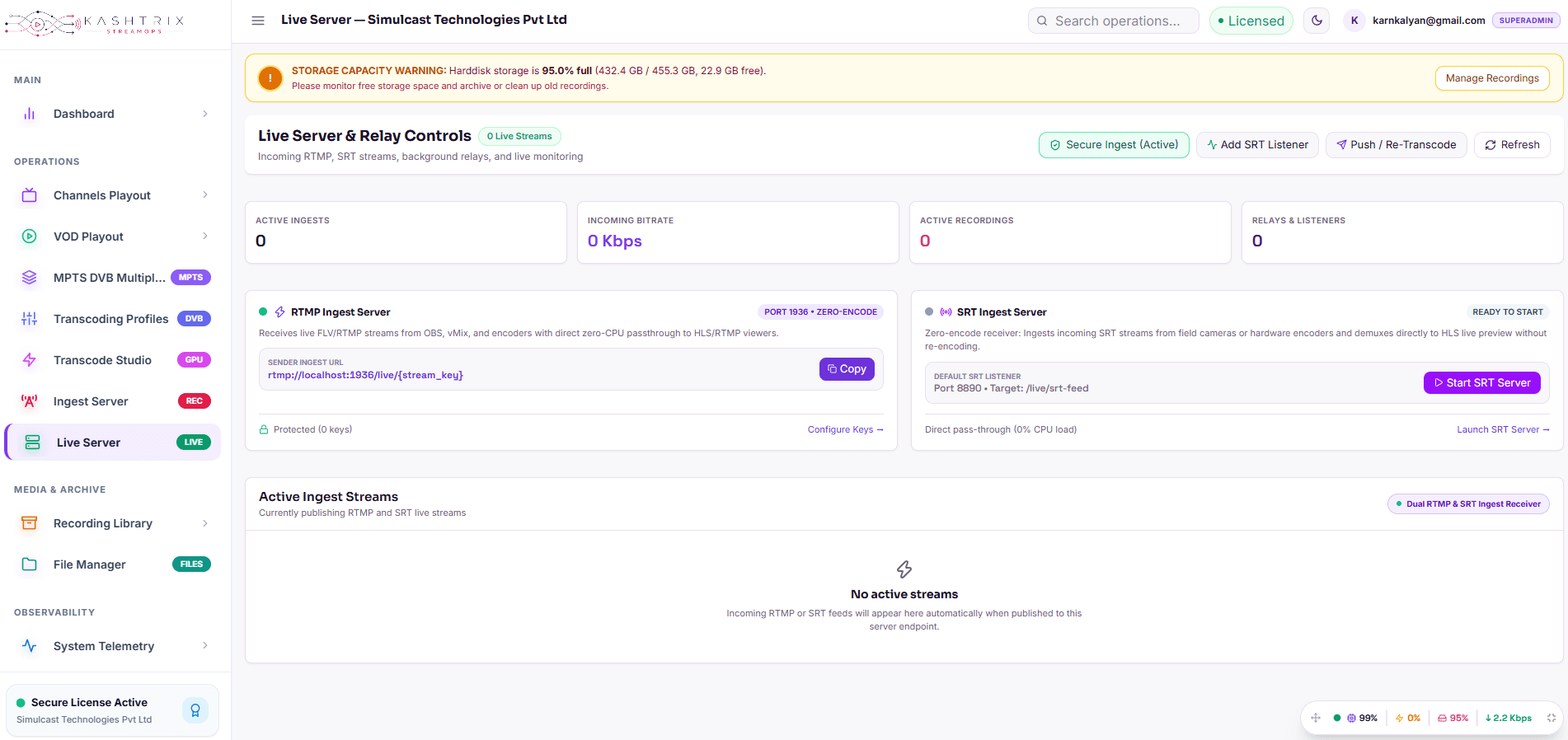Click the Transcode Studio lightning icon
Viewport: 1568px width, 740px height.
[30, 360]
